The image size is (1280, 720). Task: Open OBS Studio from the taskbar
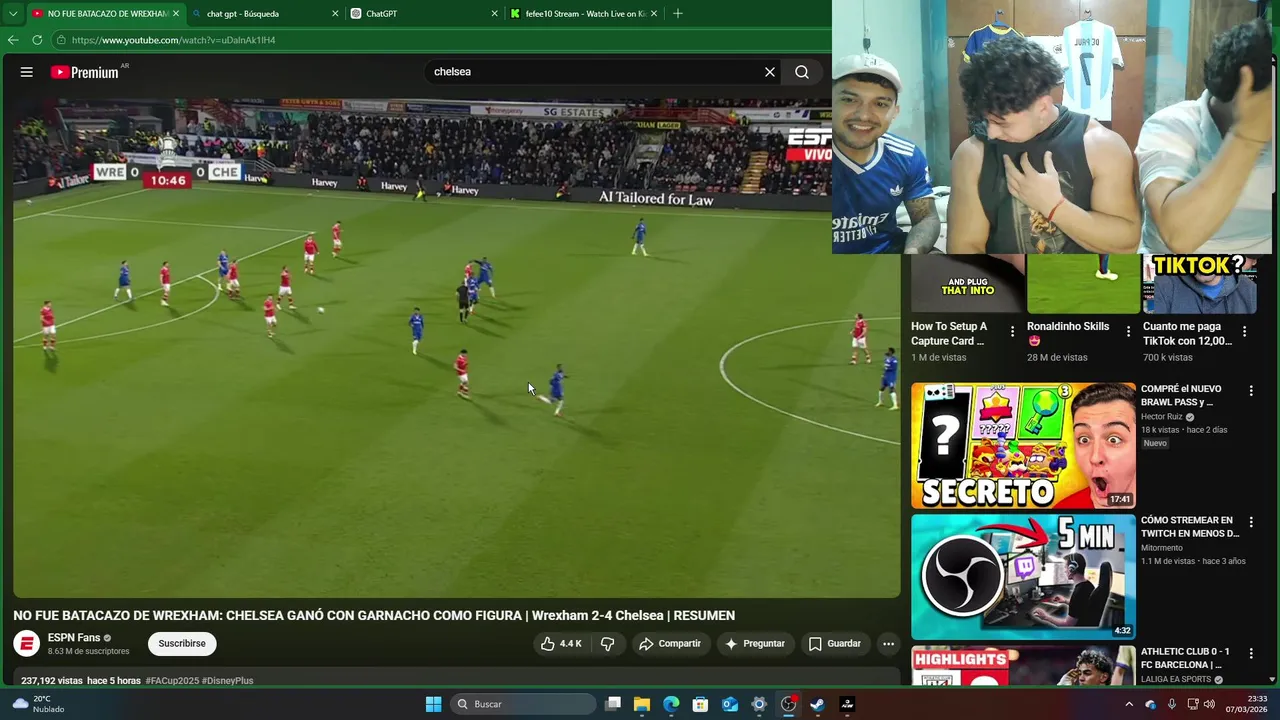788,704
